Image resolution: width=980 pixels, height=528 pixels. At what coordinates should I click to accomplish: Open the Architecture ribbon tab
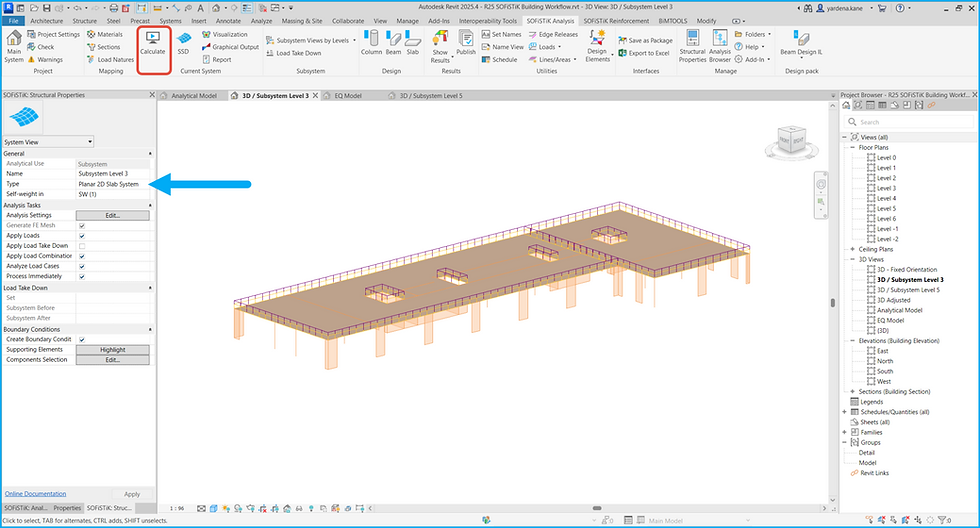pos(47,21)
